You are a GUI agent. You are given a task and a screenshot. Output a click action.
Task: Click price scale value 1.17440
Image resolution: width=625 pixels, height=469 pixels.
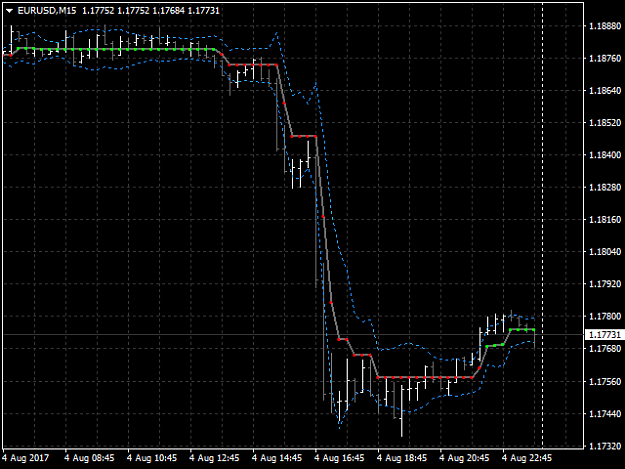605,414
